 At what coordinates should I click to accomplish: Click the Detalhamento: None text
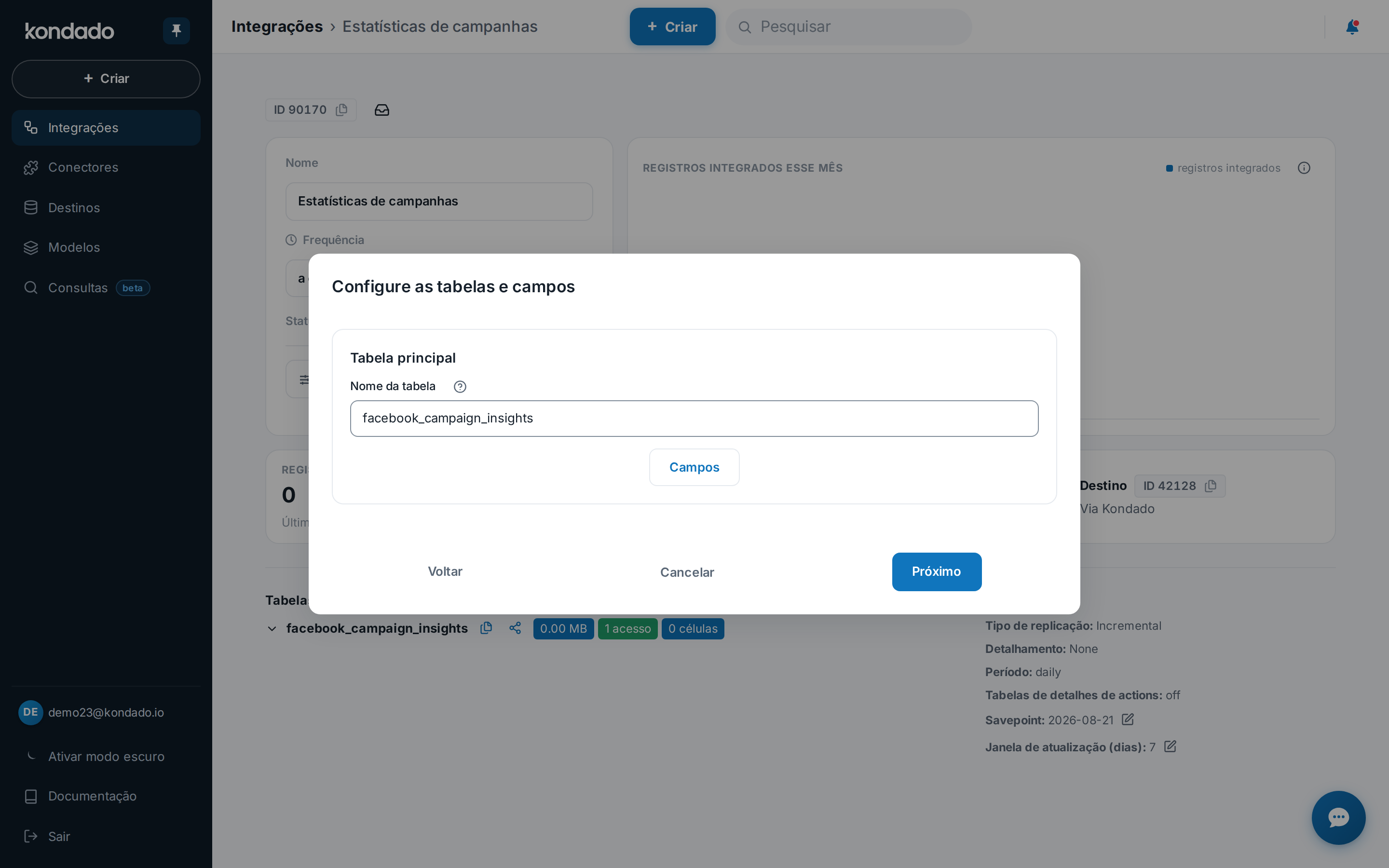(x=1041, y=649)
